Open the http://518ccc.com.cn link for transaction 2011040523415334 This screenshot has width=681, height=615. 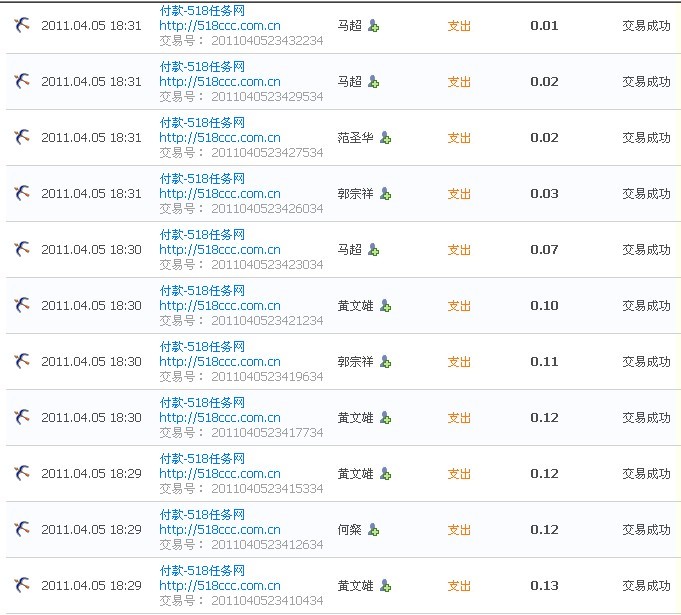click(220, 474)
